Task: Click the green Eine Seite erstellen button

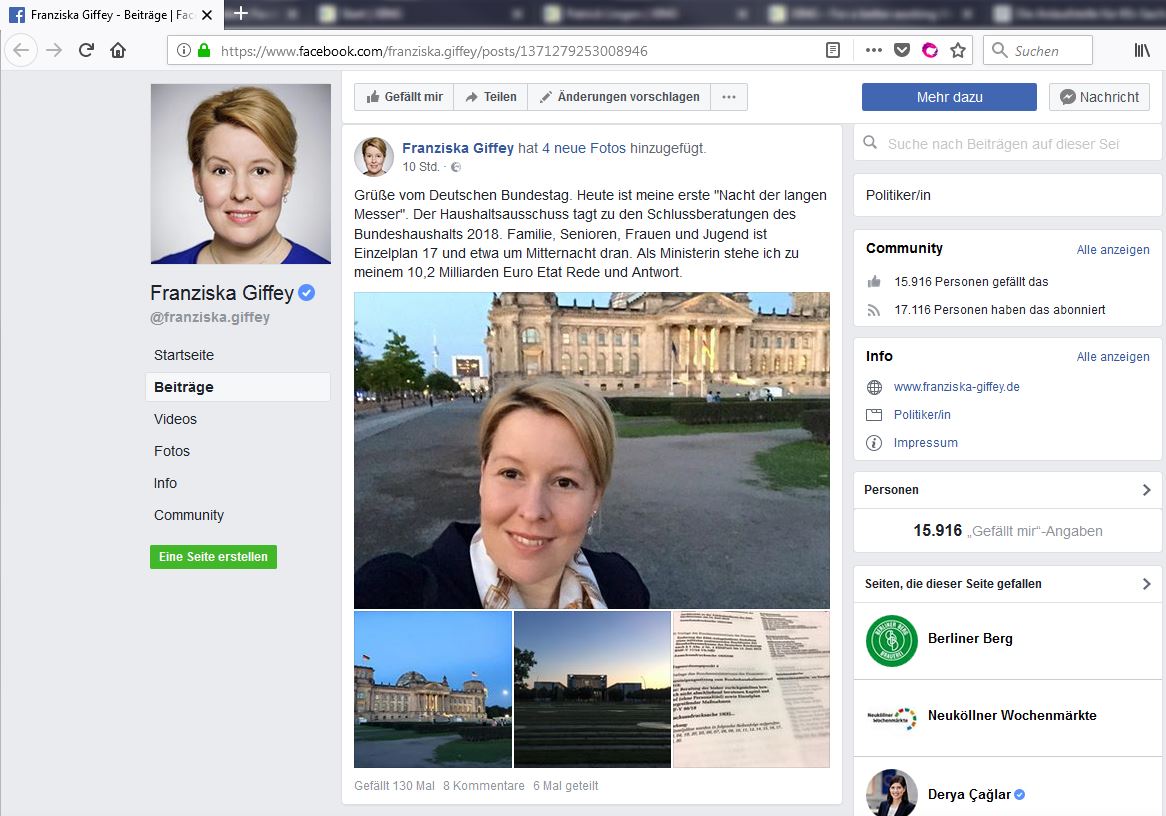Action: 213,556
